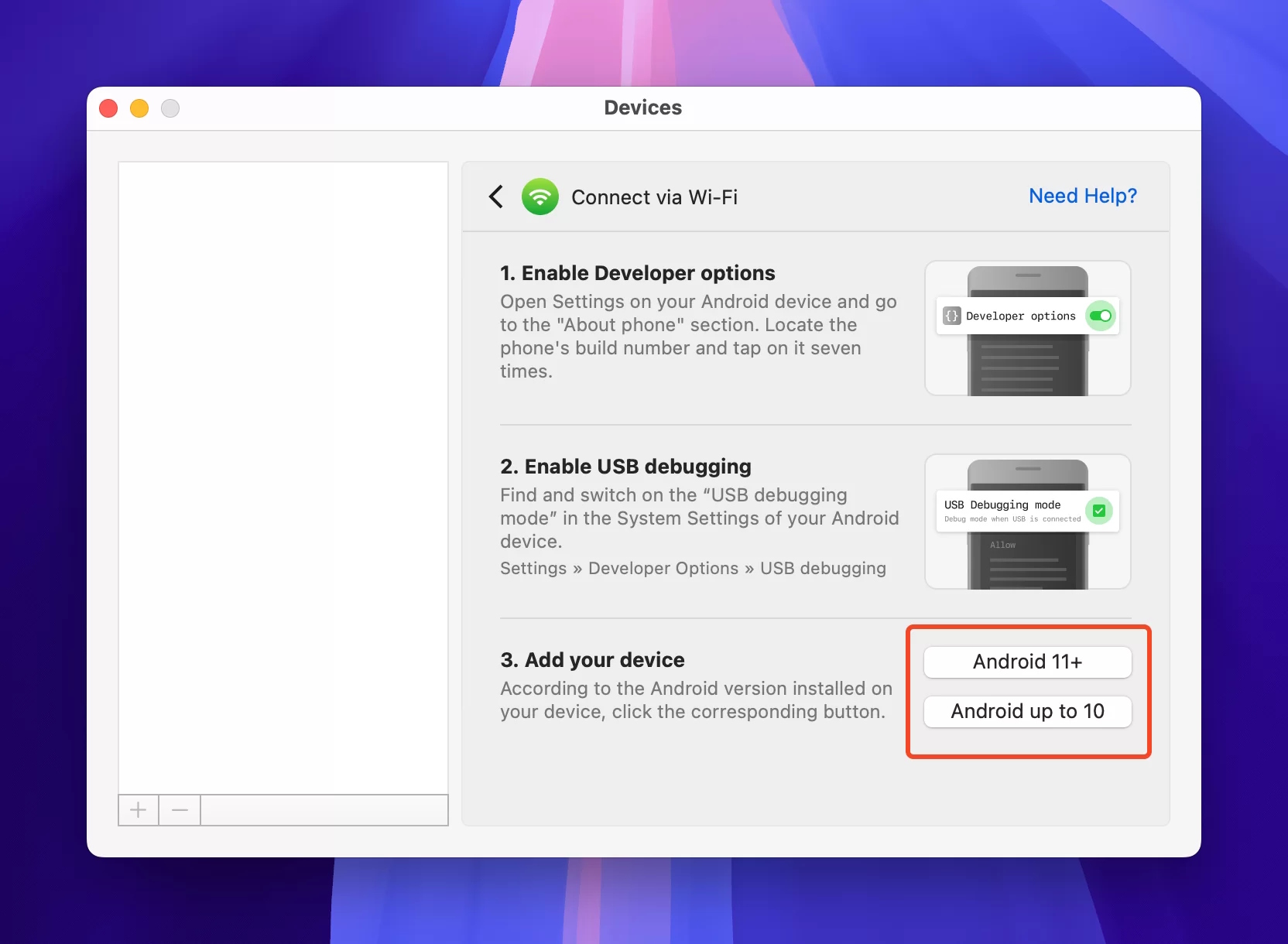Choose the Android 11+ button
The image size is (1288, 944).
1027,662
